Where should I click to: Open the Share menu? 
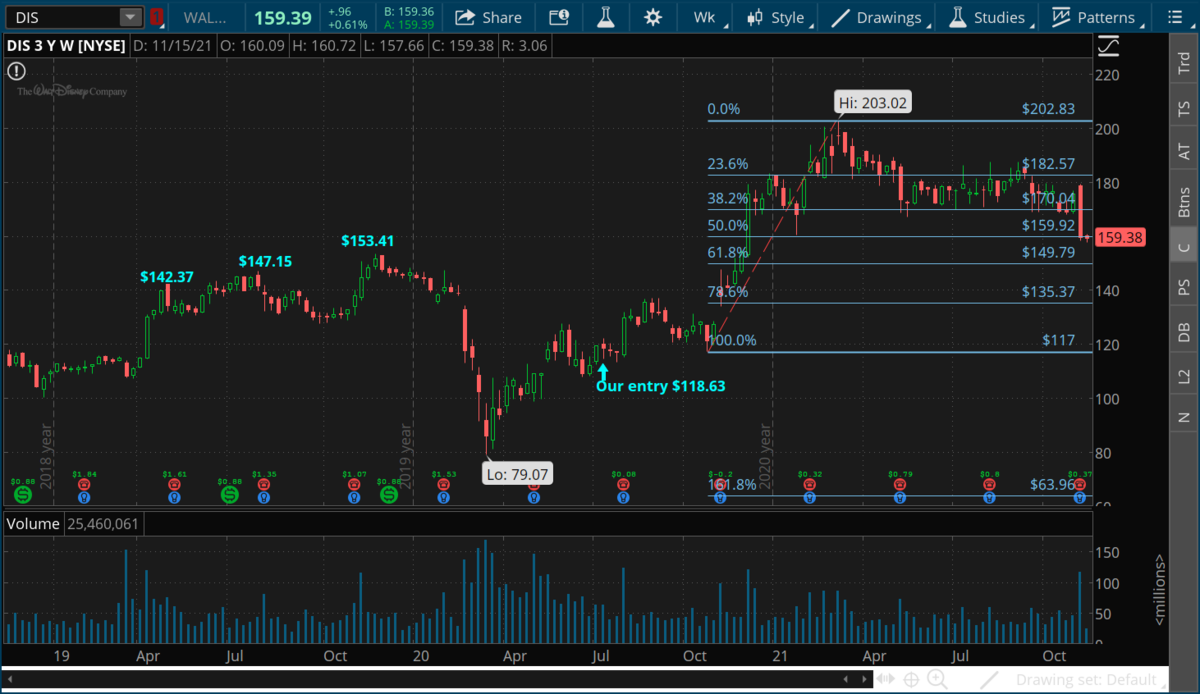point(488,17)
